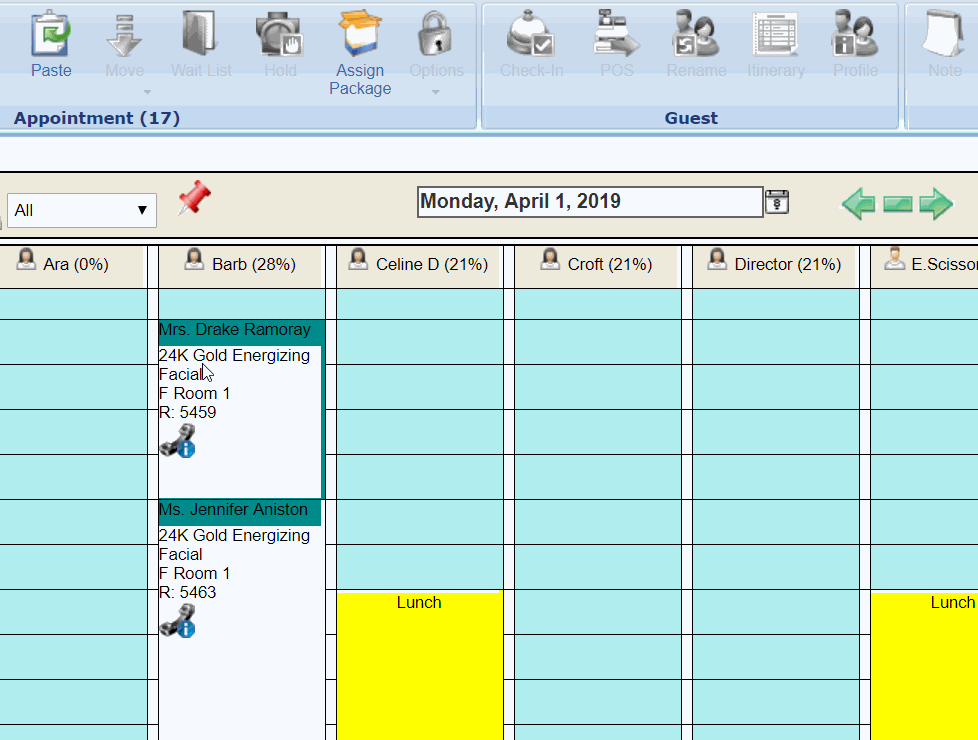Screen dimensions: 978x740
Task: Click the E.Scissor staff avatar icon
Action: coord(894,259)
